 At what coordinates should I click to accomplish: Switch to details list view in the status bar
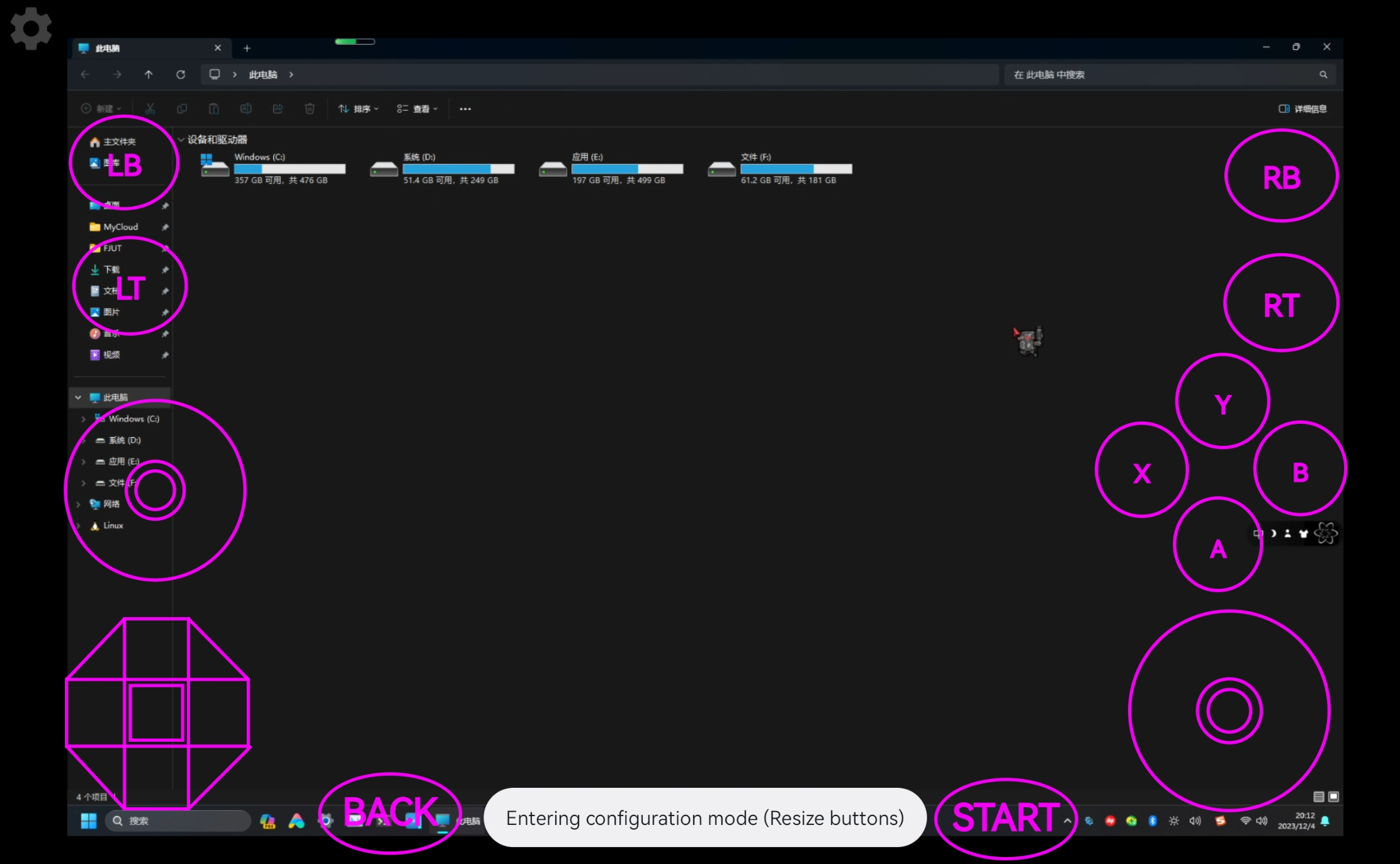coord(1318,797)
